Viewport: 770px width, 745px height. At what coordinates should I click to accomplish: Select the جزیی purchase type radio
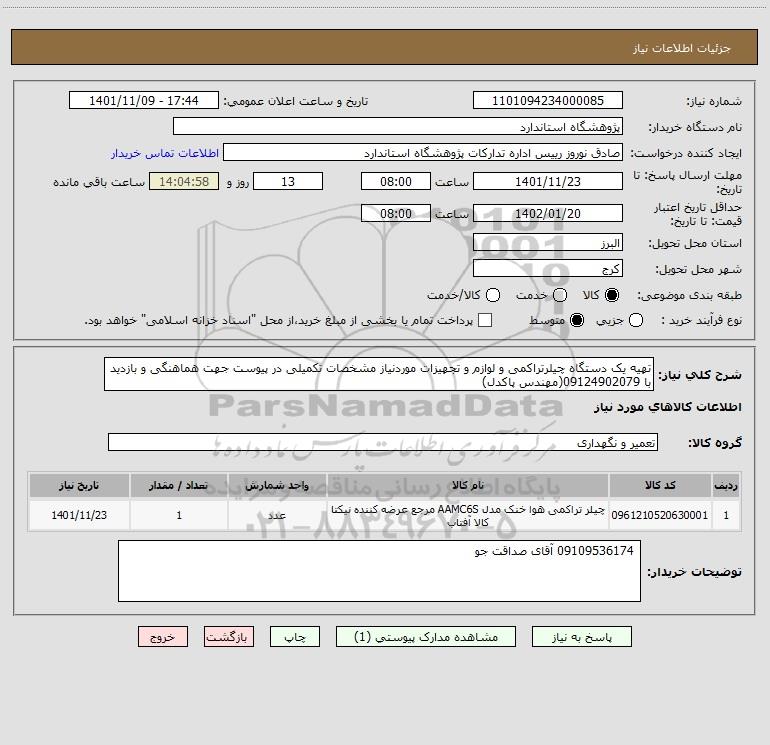coord(636,320)
